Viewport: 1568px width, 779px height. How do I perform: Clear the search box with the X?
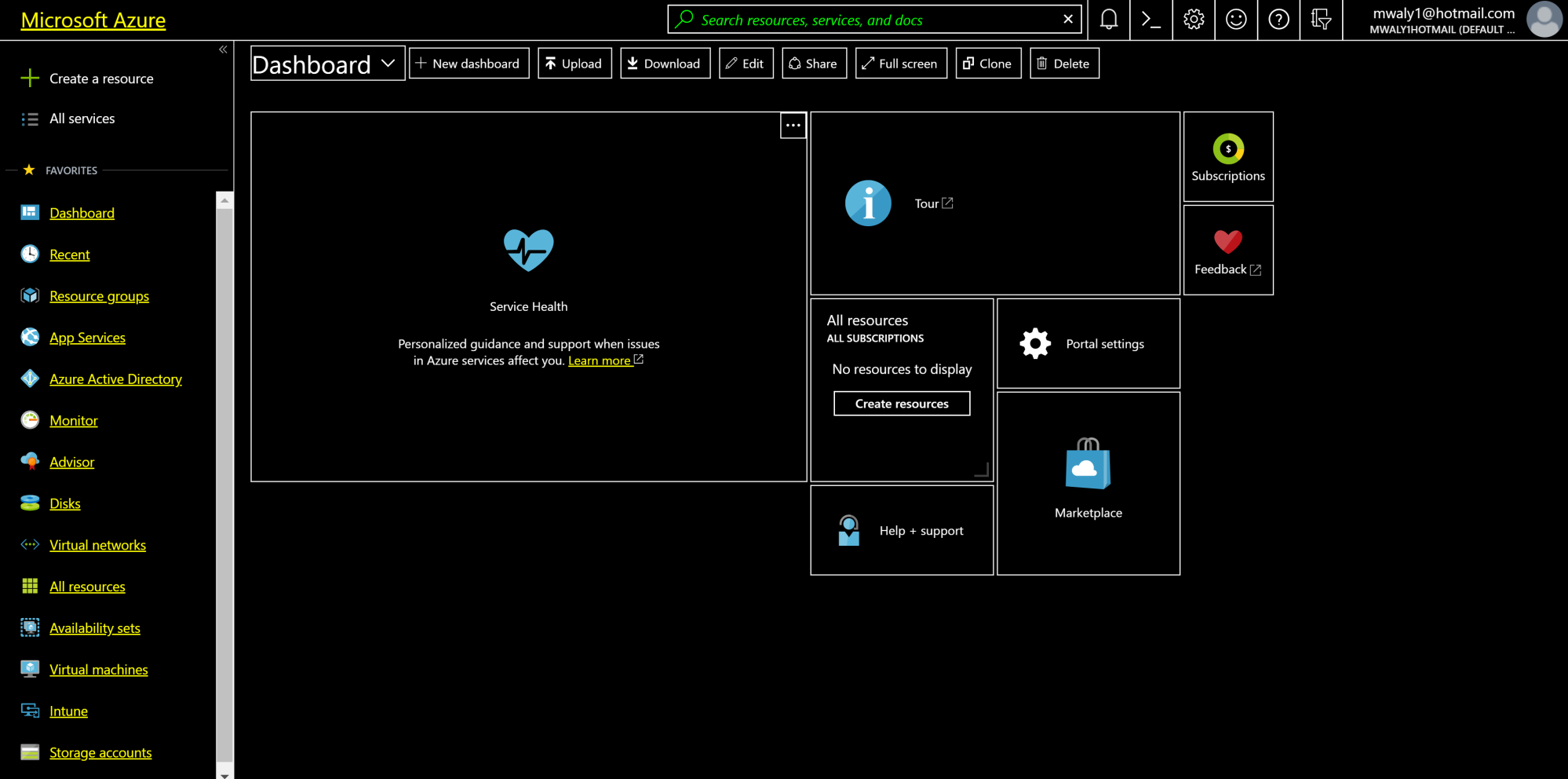click(x=1067, y=20)
